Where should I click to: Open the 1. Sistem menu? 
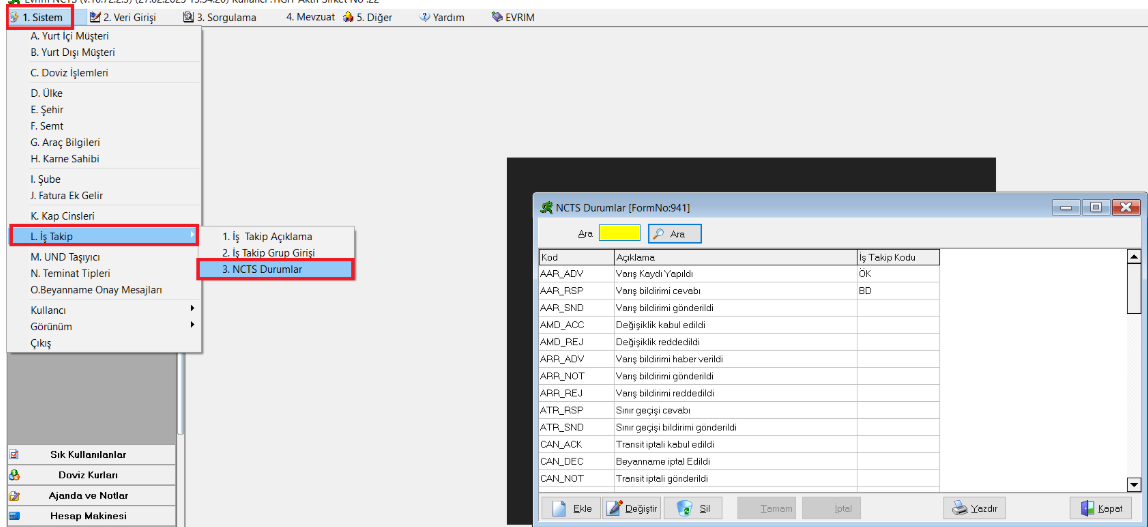tap(40, 17)
